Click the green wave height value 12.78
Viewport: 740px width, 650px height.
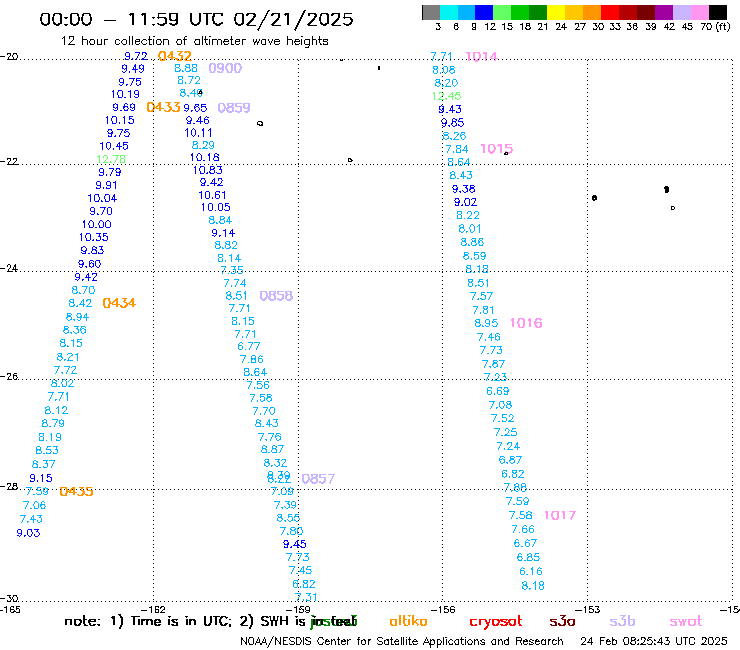tap(111, 159)
